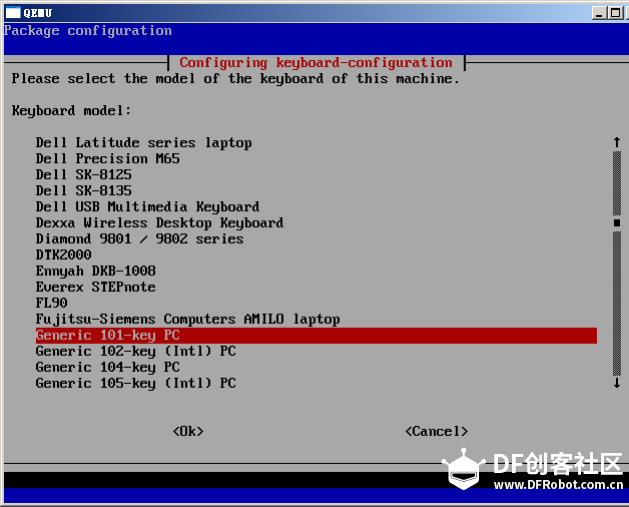Pick Dexxa Wireless Desktop Keyboard
The width and height of the screenshot is (629, 507).
click(160, 223)
